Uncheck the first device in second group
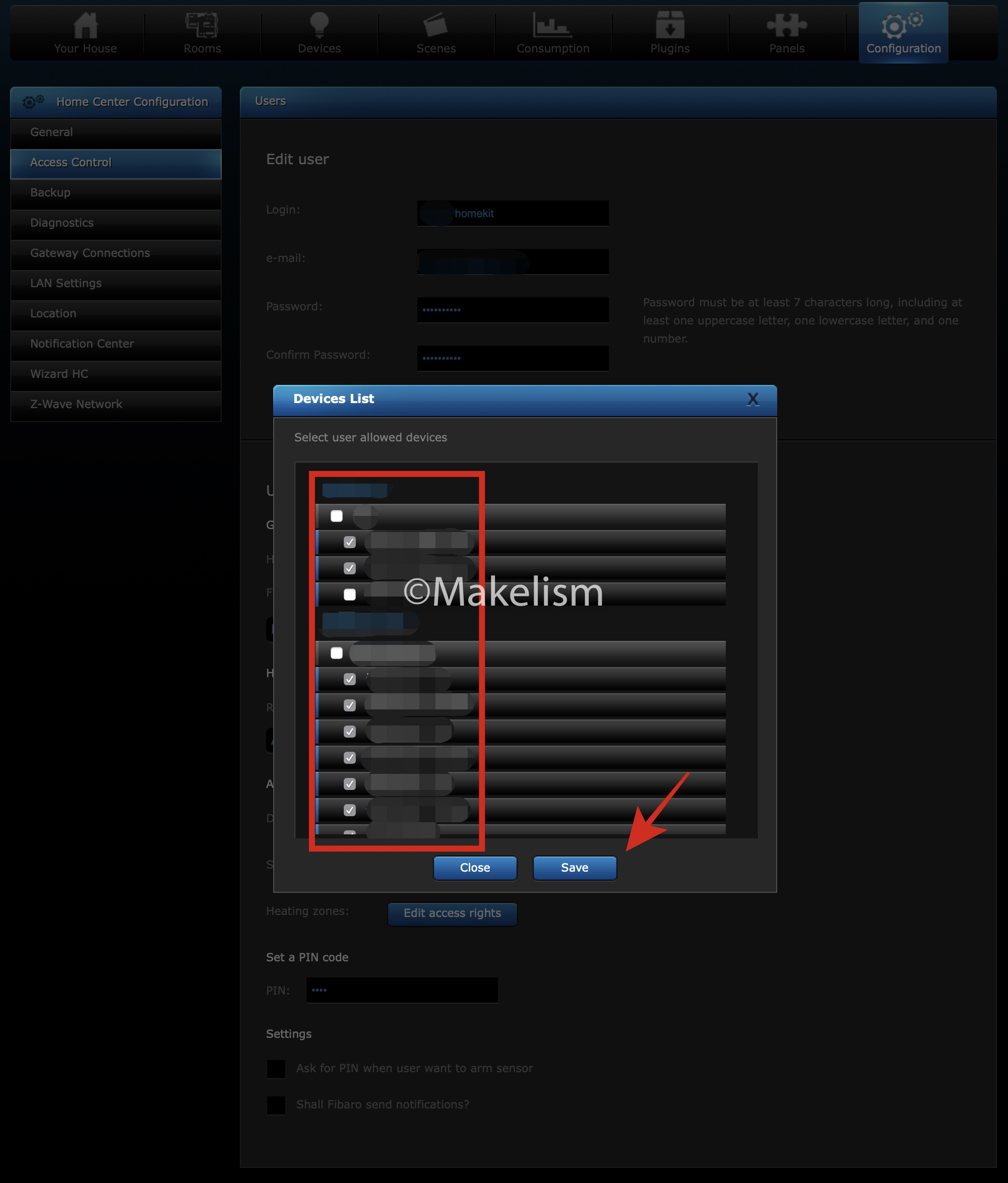 349,680
